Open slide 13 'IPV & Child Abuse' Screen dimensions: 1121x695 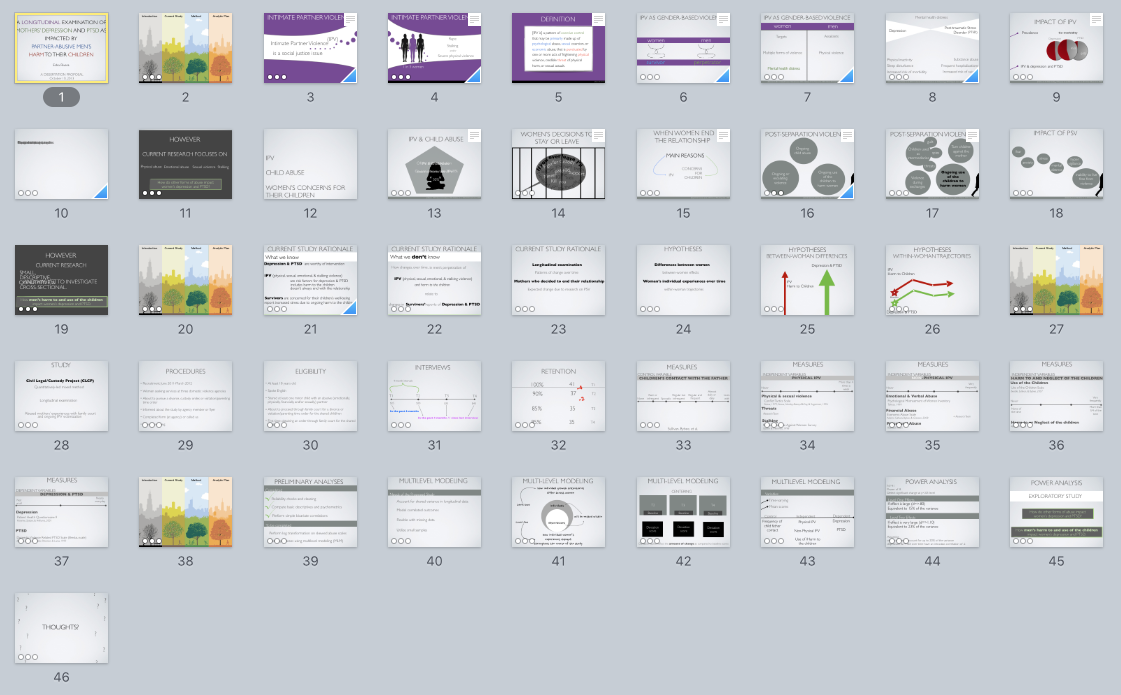pyautogui.click(x=434, y=162)
